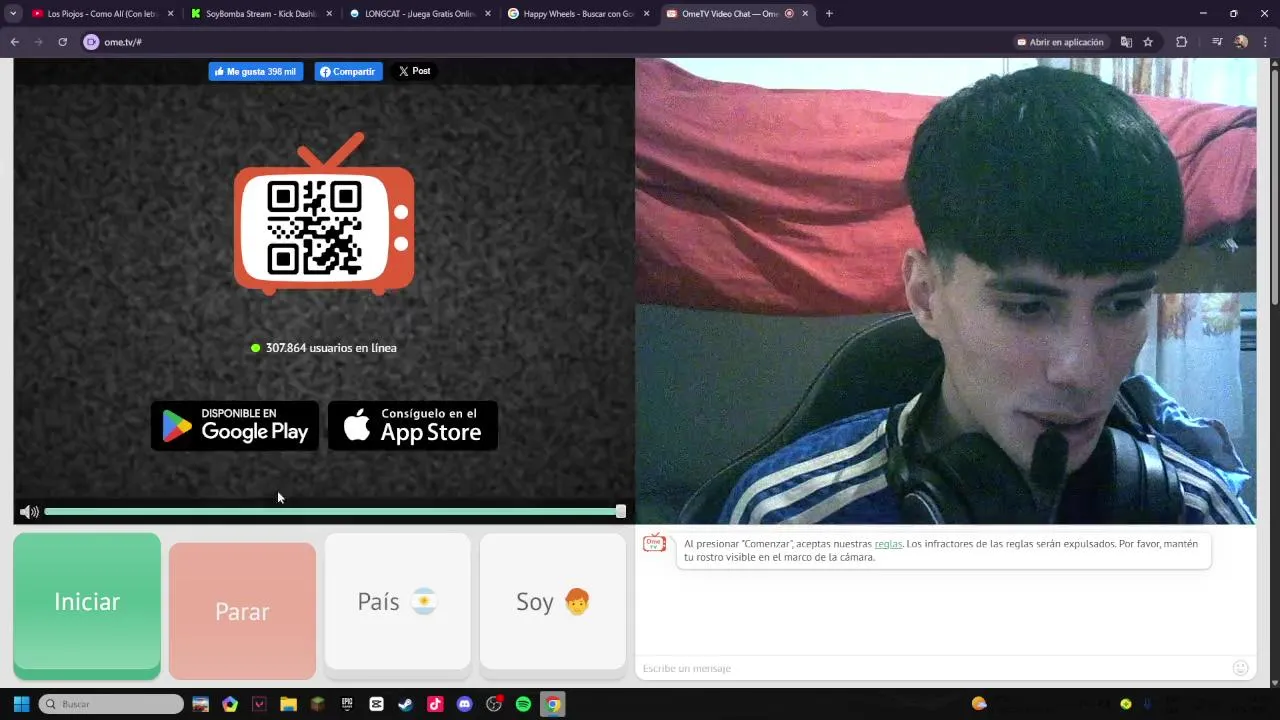Click the X Post button
1280x720 pixels.
(414, 71)
